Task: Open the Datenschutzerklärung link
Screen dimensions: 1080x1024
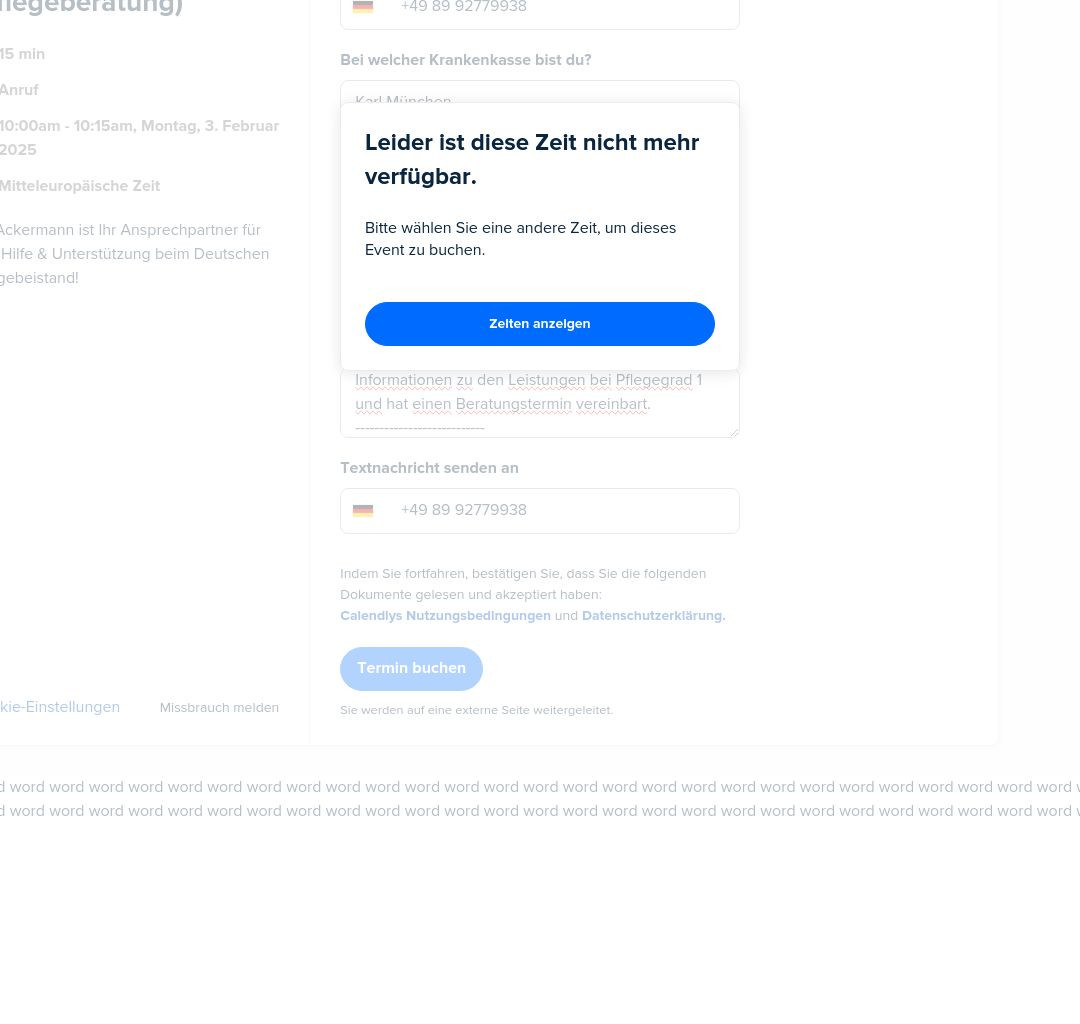Action: (x=653, y=616)
